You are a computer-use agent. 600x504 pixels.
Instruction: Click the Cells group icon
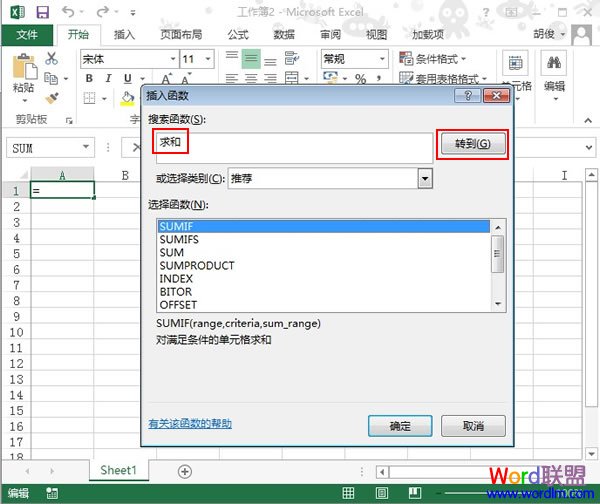[515, 63]
